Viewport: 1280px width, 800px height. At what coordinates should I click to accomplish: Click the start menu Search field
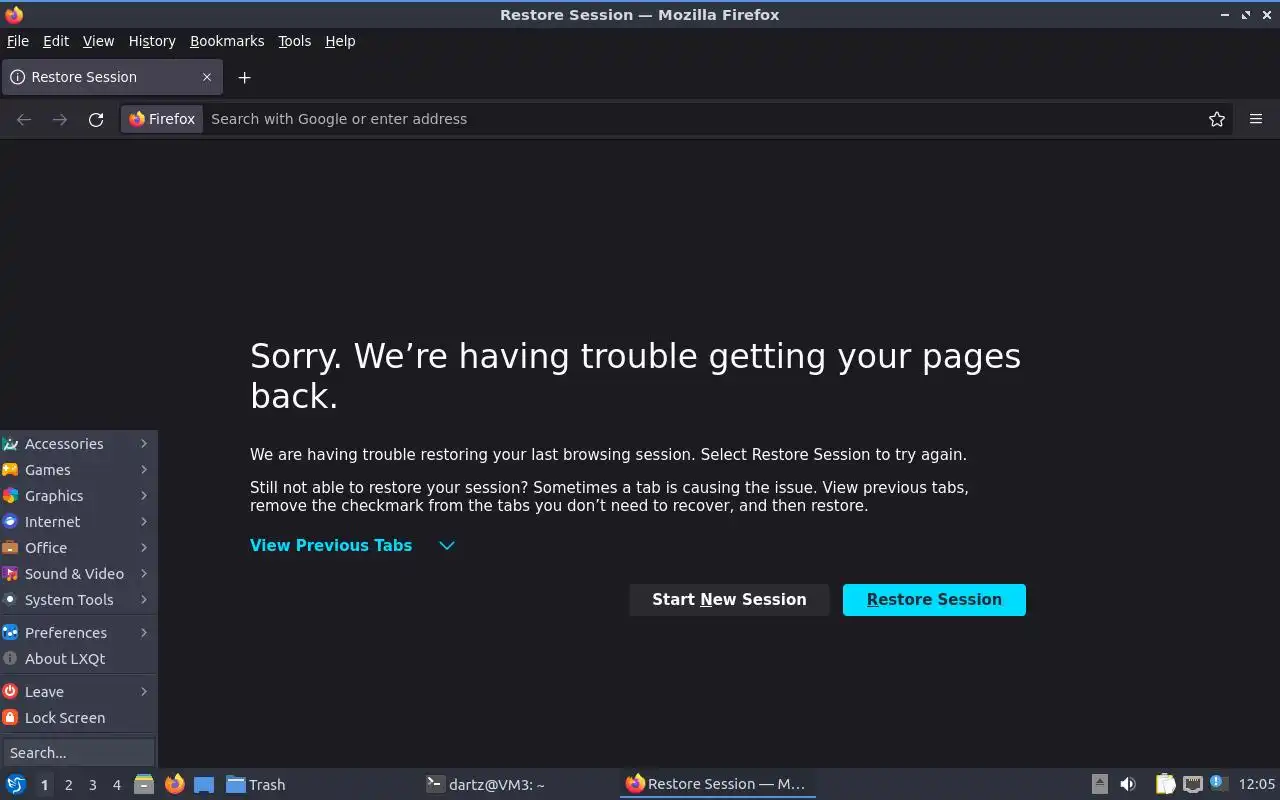(78, 753)
